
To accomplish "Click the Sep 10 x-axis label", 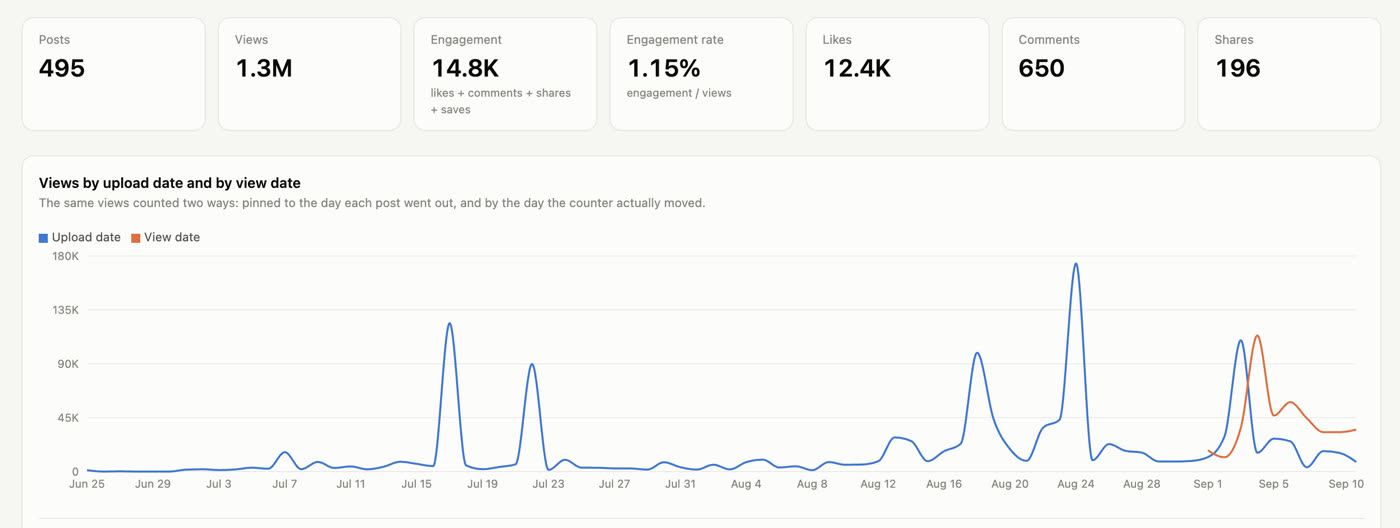I will [x=1346, y=484].
